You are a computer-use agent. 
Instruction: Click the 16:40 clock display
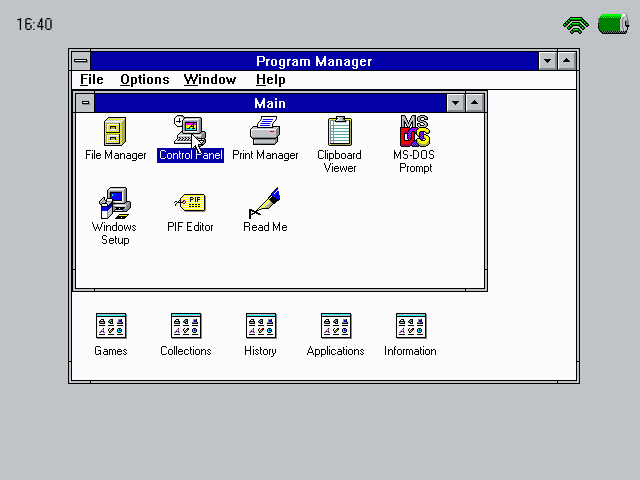(34, 24)
